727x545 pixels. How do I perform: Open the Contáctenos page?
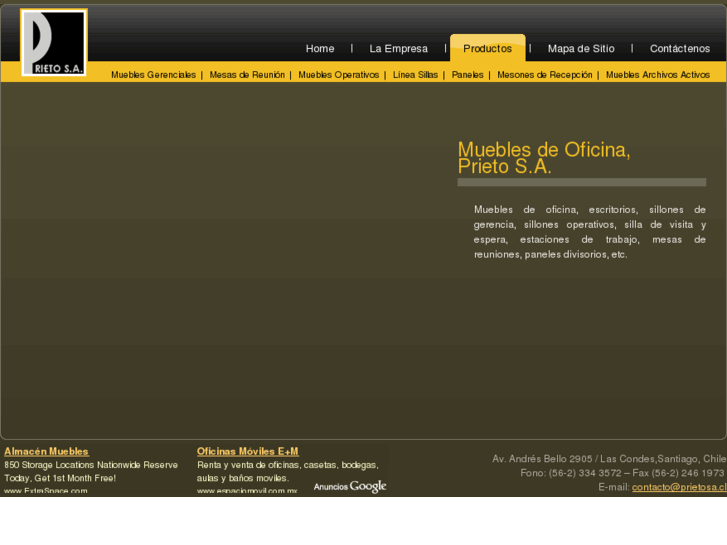pos(680,49)
